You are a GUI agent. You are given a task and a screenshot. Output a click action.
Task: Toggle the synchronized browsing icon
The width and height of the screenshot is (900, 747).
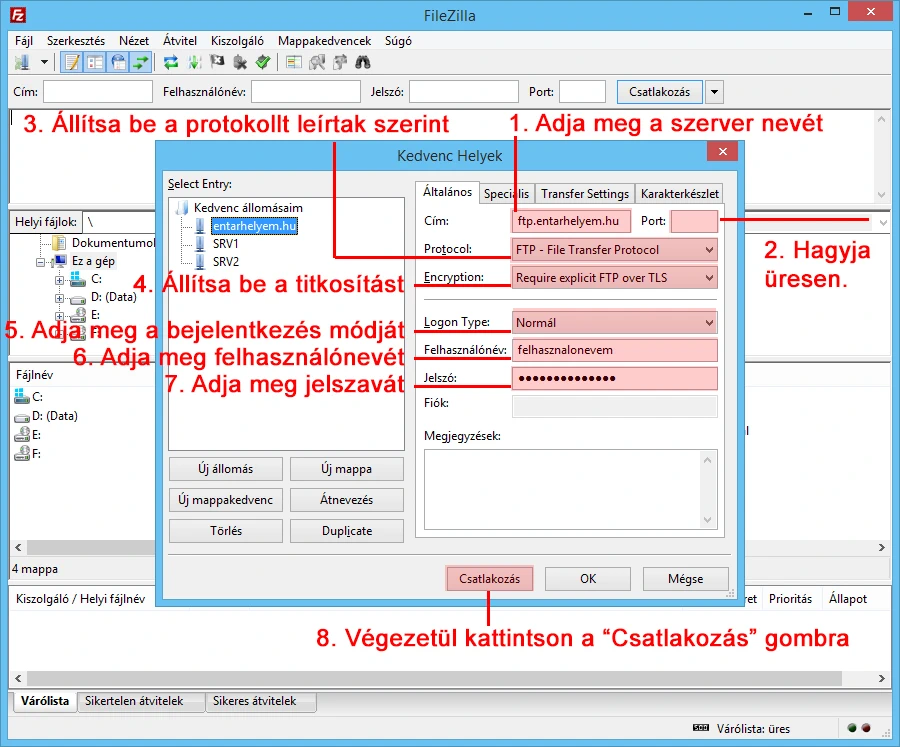coord(340,62)
